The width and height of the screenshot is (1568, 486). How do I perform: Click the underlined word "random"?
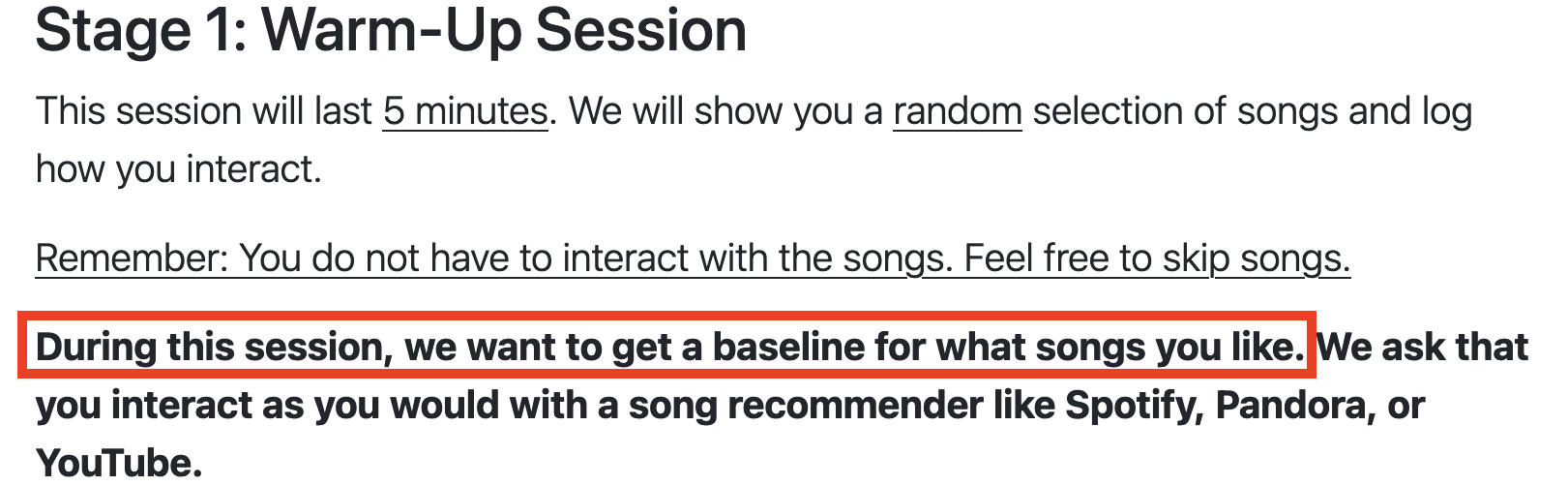958,111
